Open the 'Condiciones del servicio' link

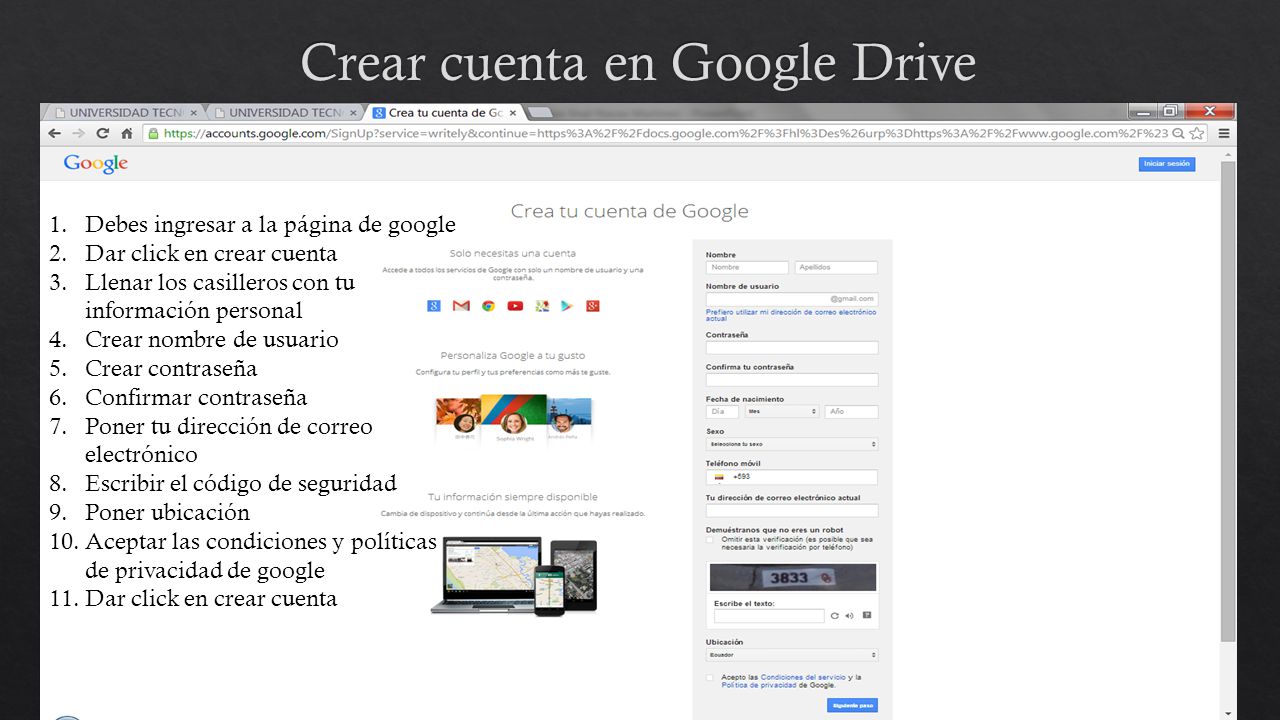click(x=803, y=677)
